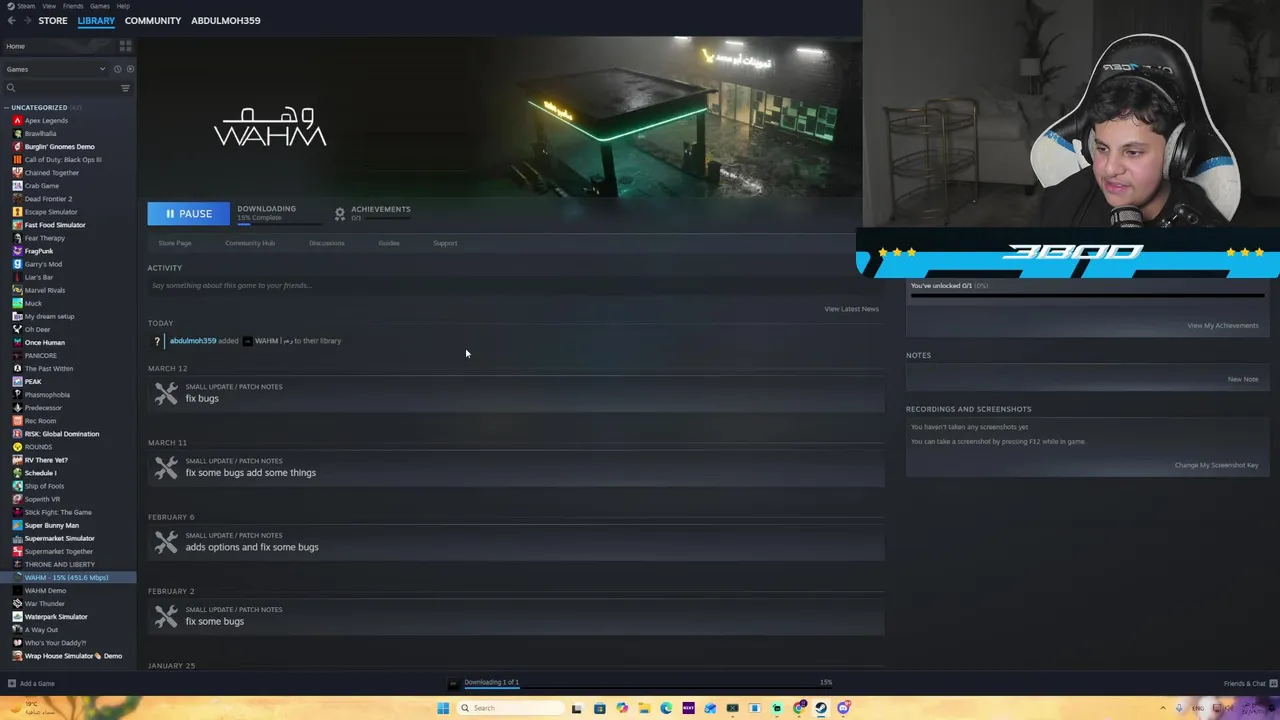Pause the WAHM download
This screenshot has height=720, width=1280.
(x=188, y=213)
